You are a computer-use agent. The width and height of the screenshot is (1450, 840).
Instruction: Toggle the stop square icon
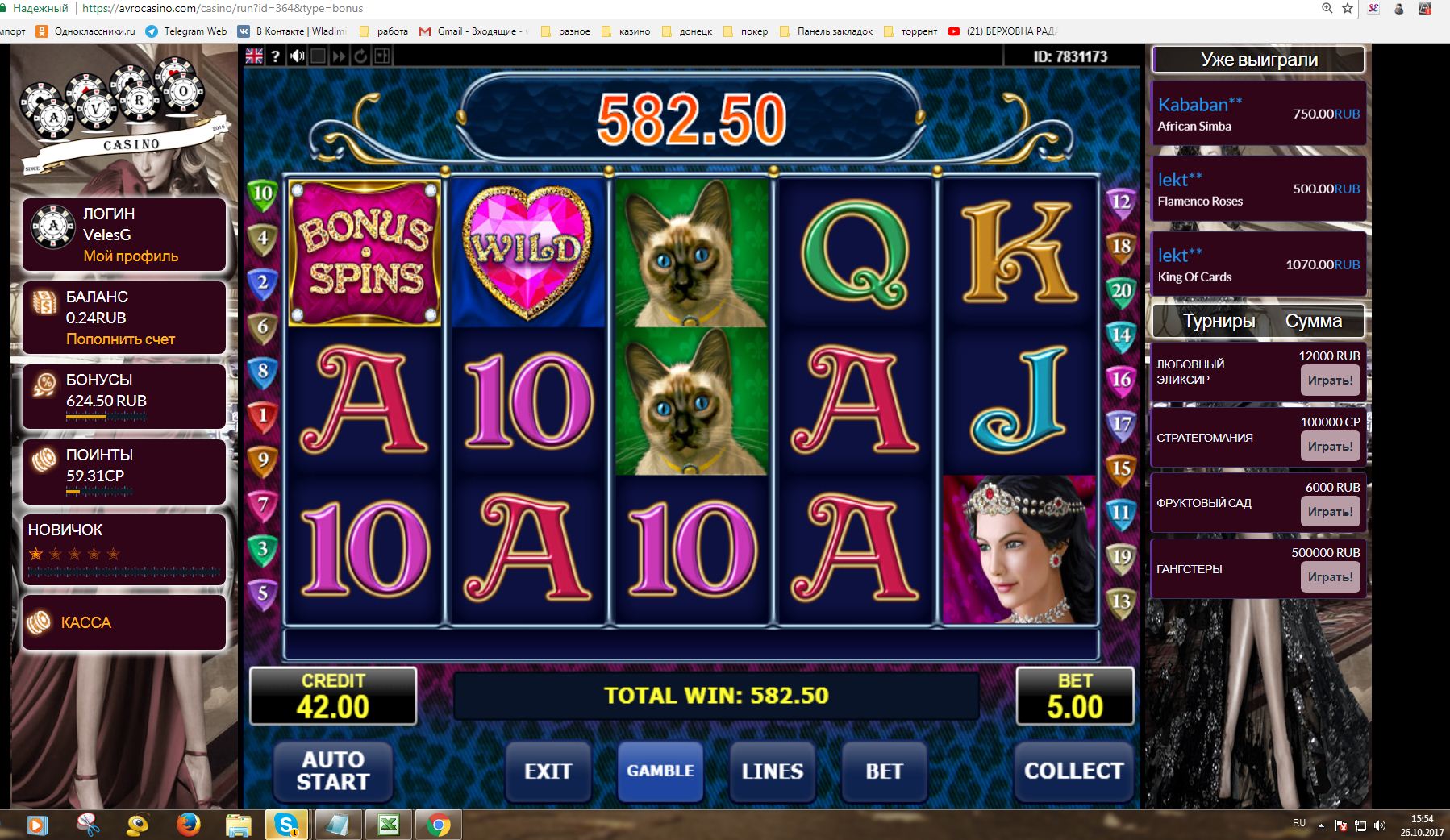319,56
